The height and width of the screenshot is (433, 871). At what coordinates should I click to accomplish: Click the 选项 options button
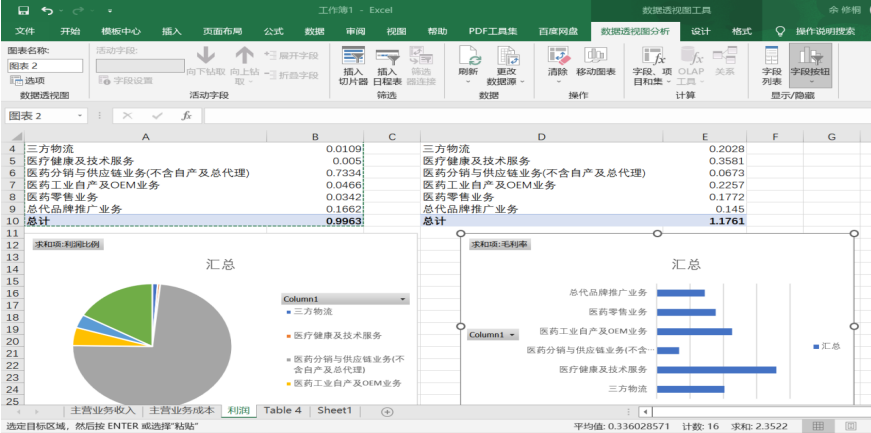[x=28, y=80]
